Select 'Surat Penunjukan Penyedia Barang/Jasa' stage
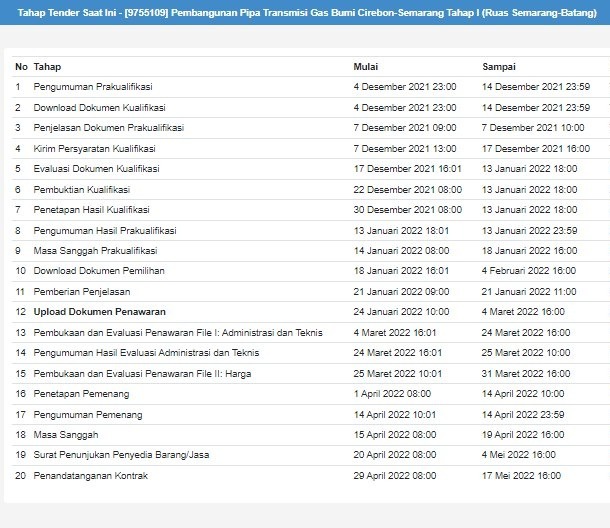610x528 pixels. click(121, 455)
